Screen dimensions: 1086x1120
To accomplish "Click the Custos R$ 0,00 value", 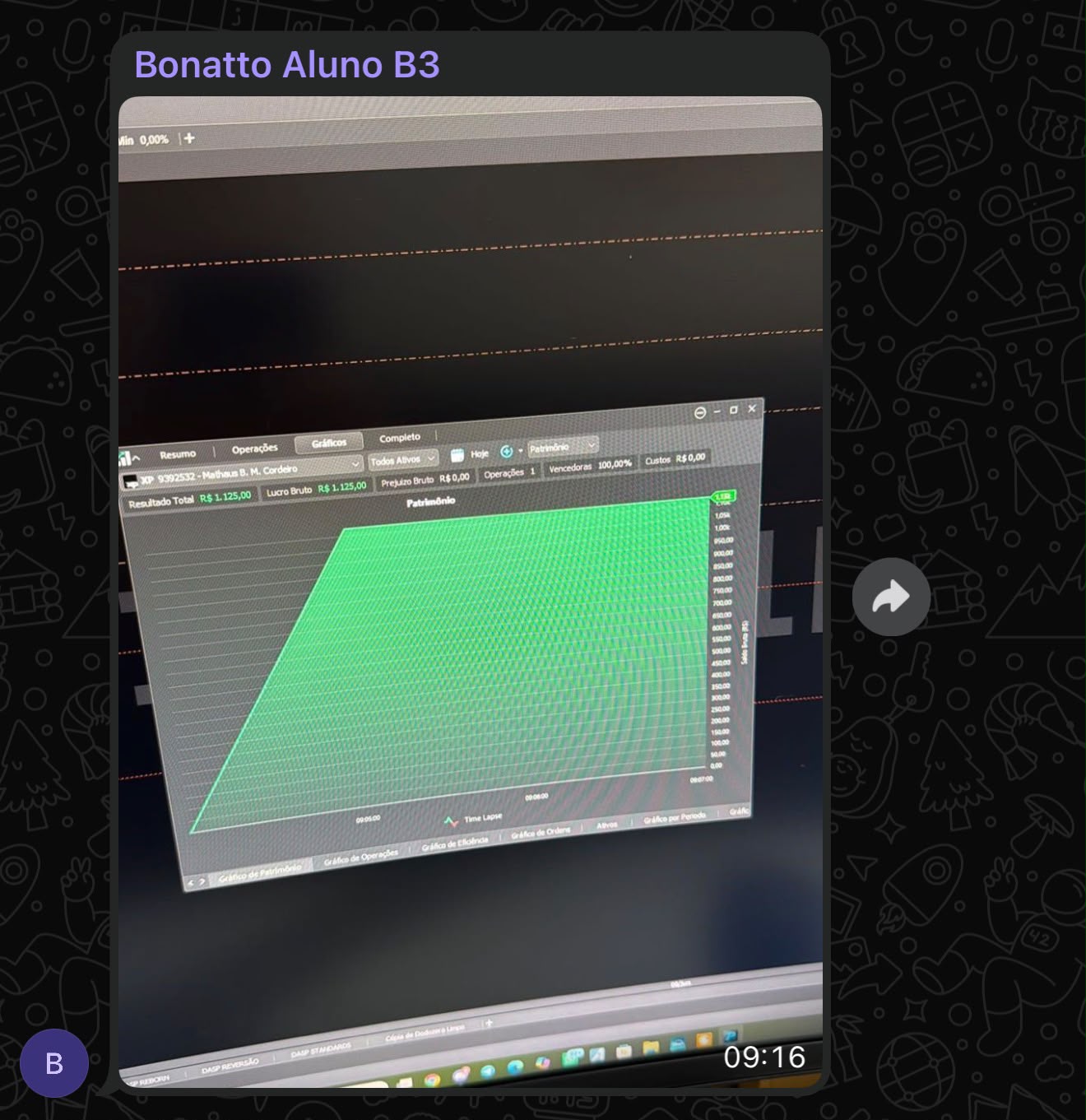I will (x=690, y=458).
